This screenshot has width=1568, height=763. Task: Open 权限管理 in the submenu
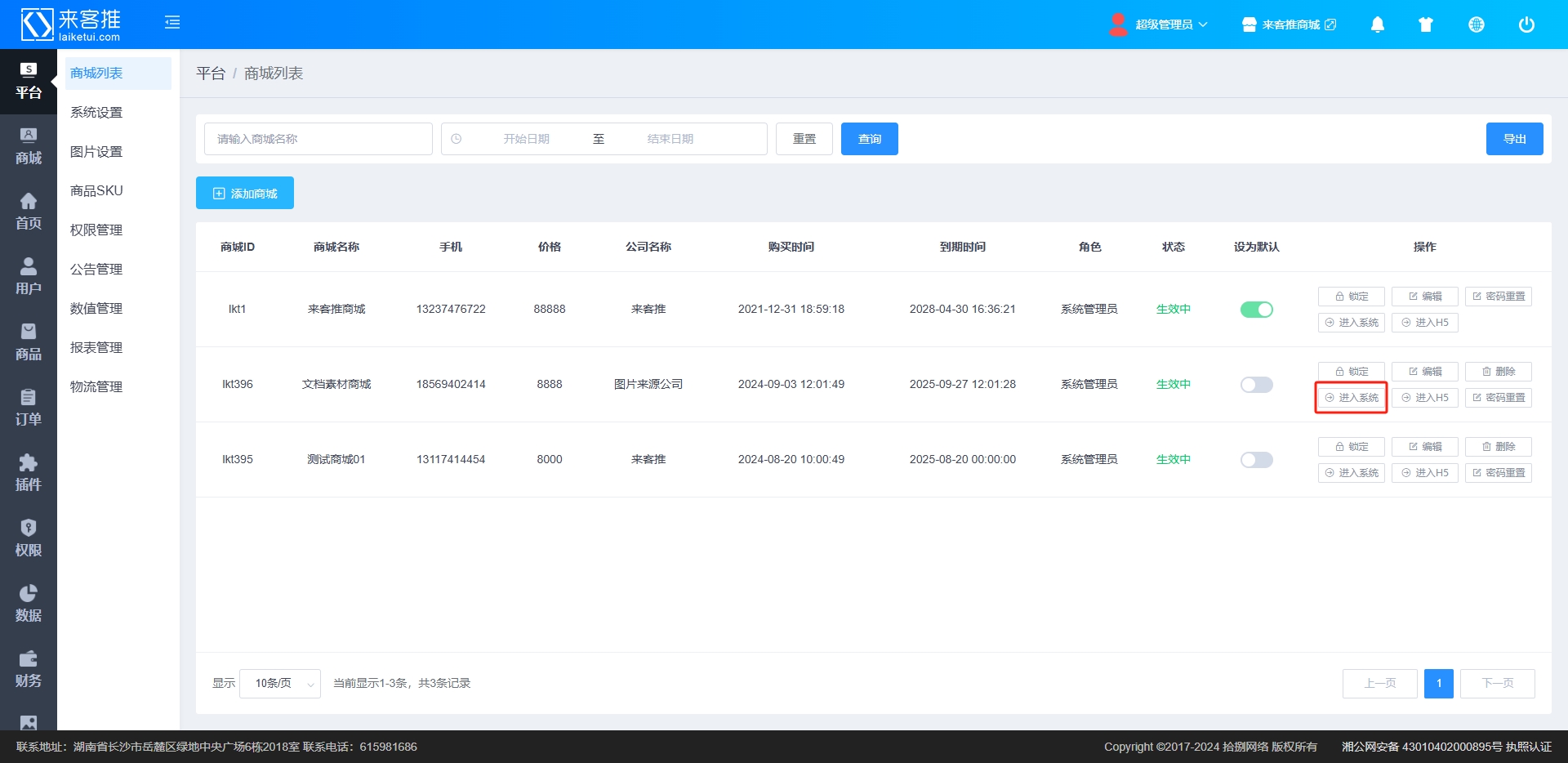96,230
